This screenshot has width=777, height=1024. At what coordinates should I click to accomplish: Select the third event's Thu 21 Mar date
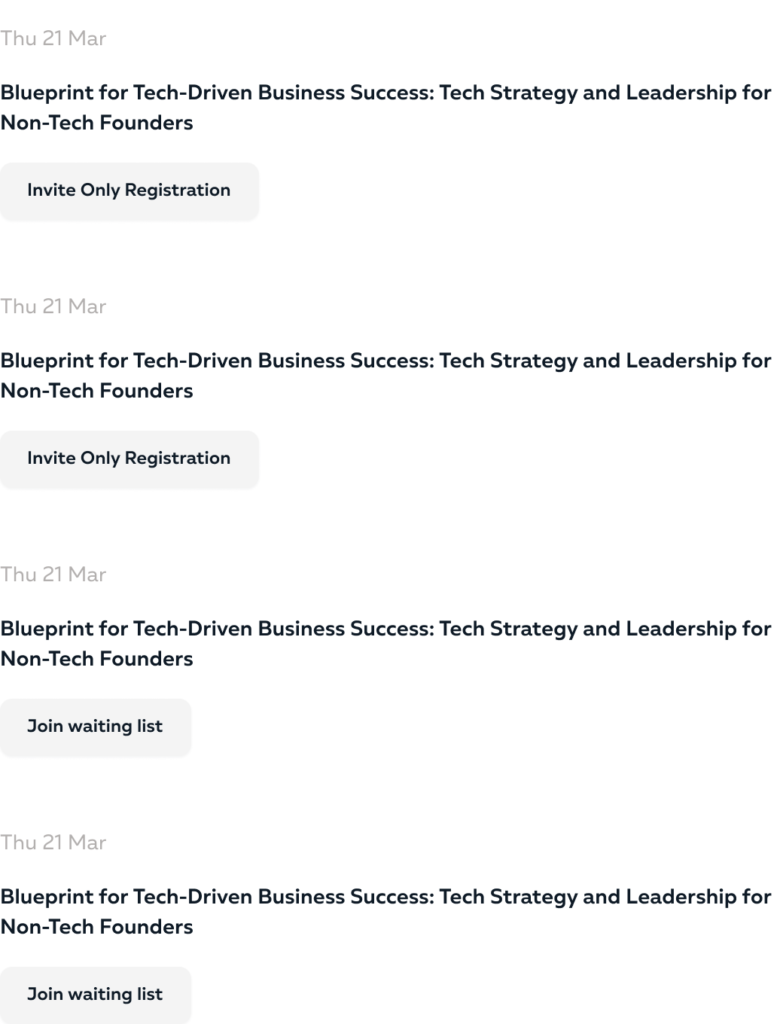point(53,575)
